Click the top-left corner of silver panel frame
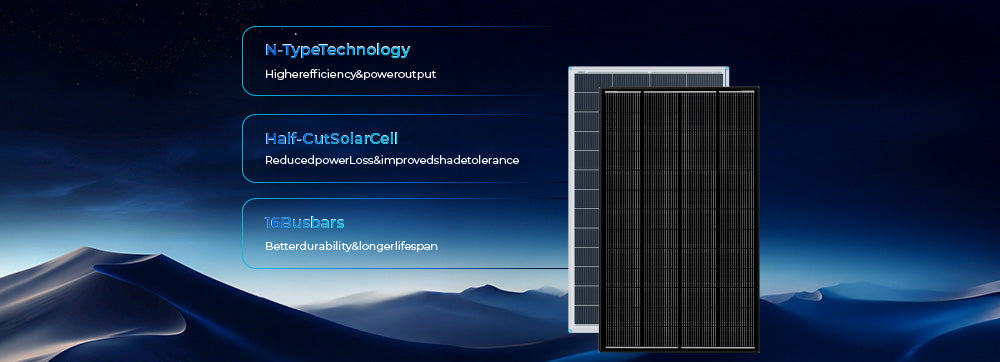The image size is (1000, 362). [571, 69]
